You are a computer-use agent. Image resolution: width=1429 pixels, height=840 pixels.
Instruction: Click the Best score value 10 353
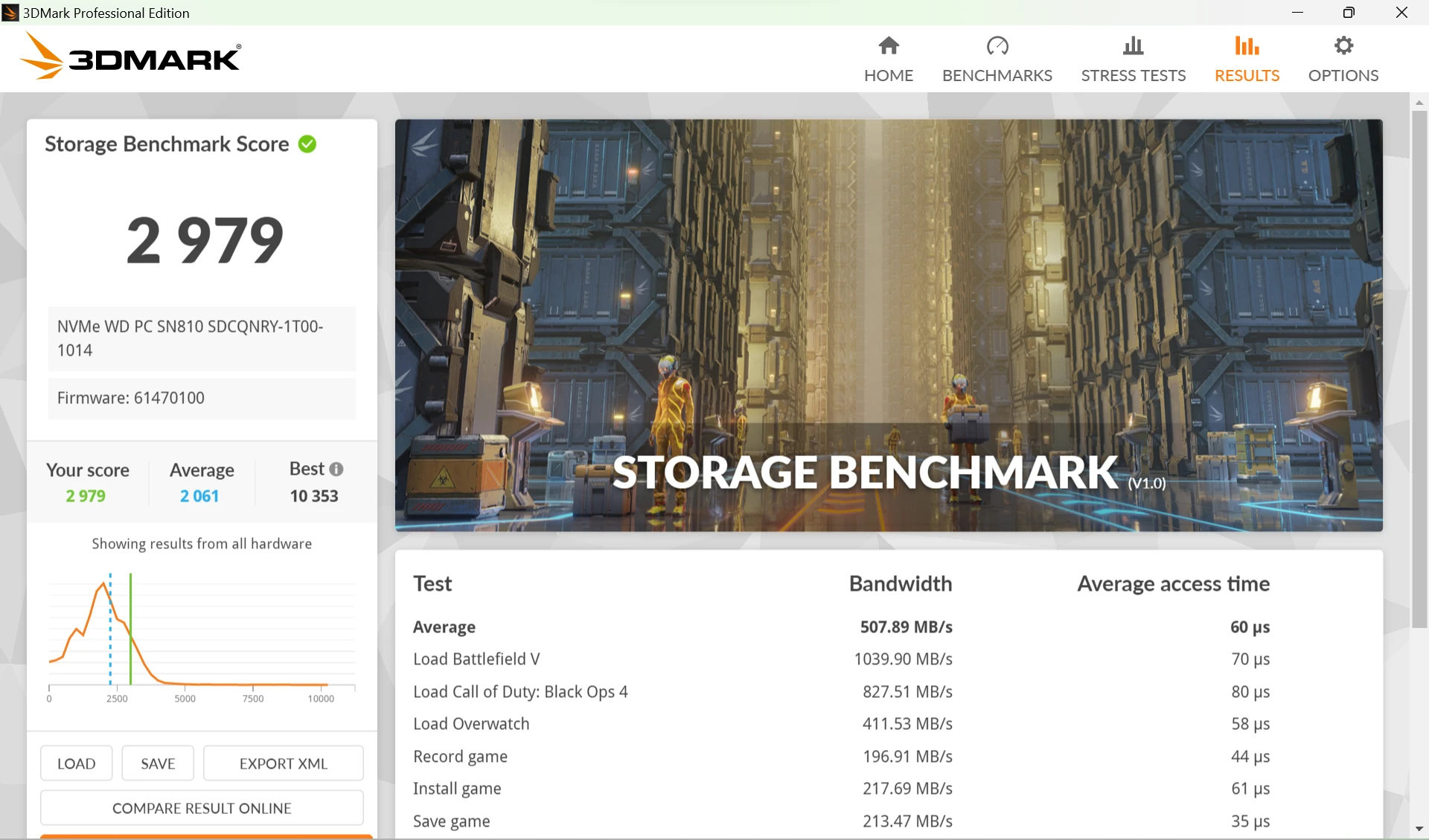(314, 496)
